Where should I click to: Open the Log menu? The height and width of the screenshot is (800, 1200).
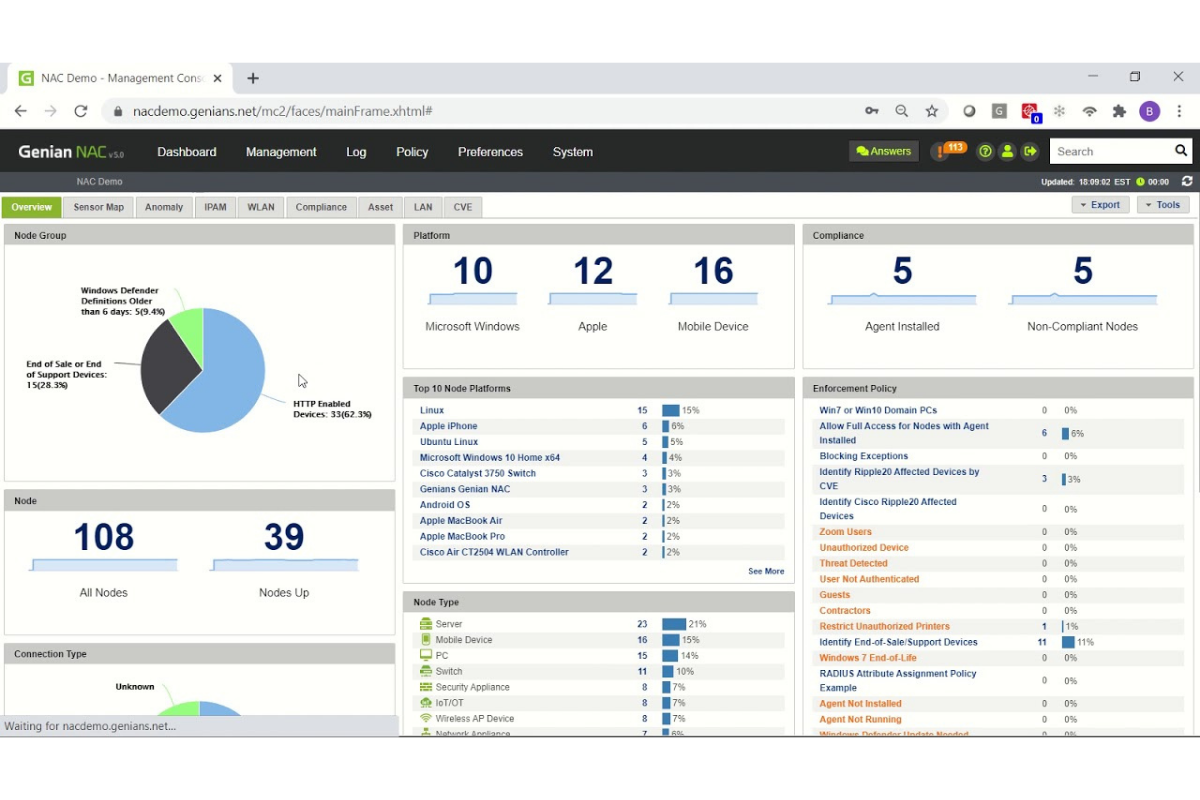pyautogui.click(x=356, y=152)
